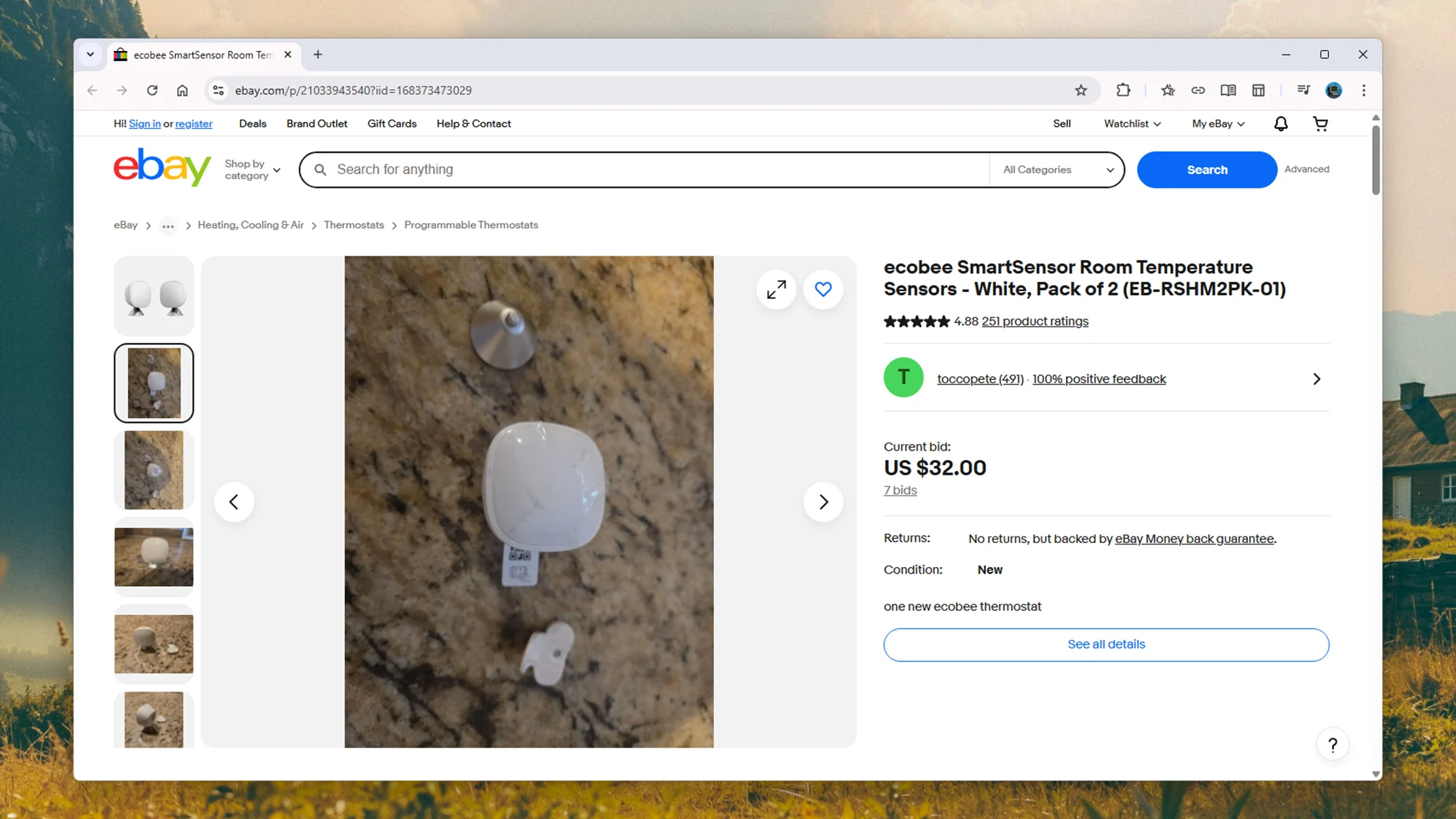This screenshot has width=1456, height=819.
Task: Open the notifications bell
Action: coord(1281,124)
